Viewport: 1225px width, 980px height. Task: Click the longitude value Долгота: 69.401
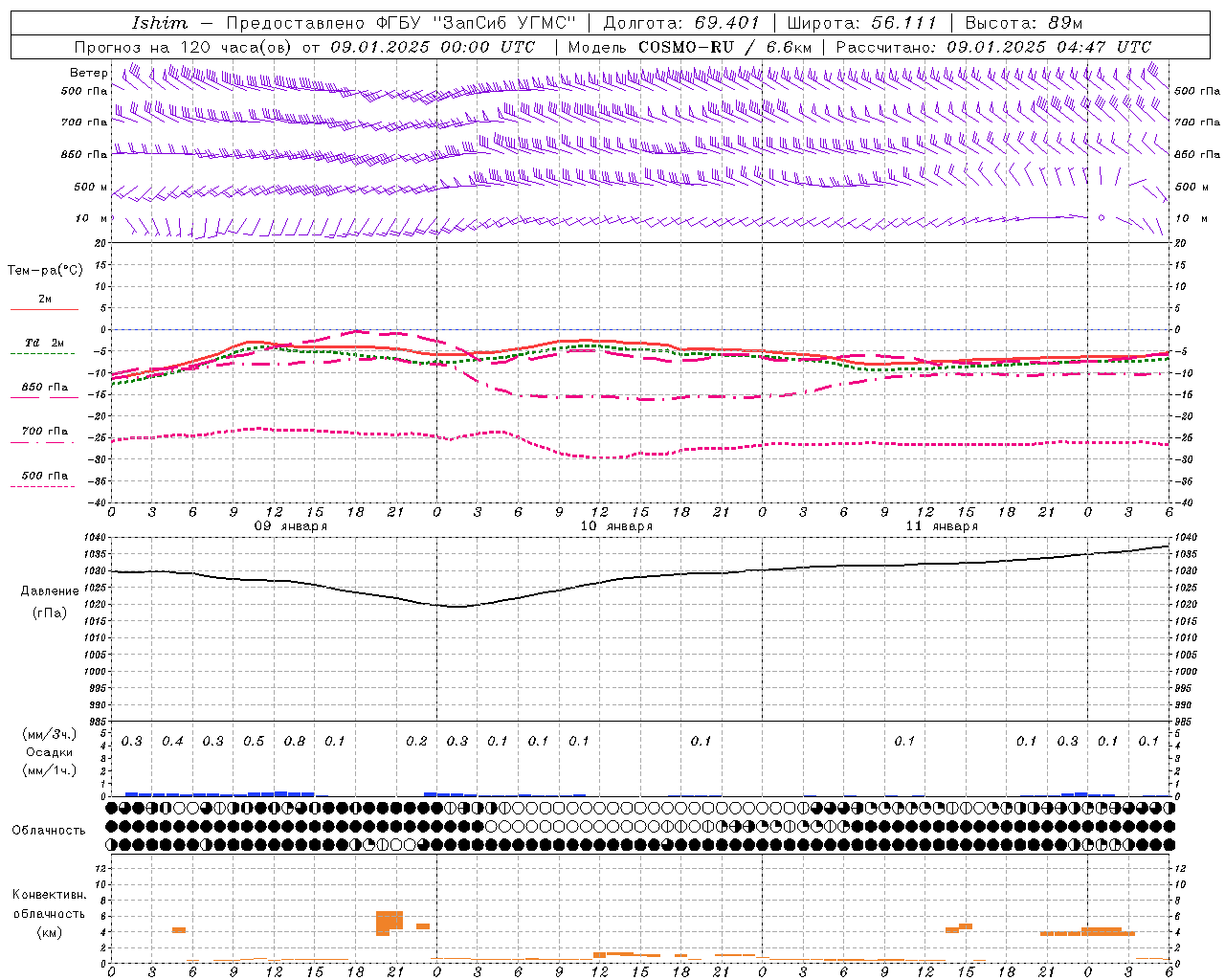[681, 23]
